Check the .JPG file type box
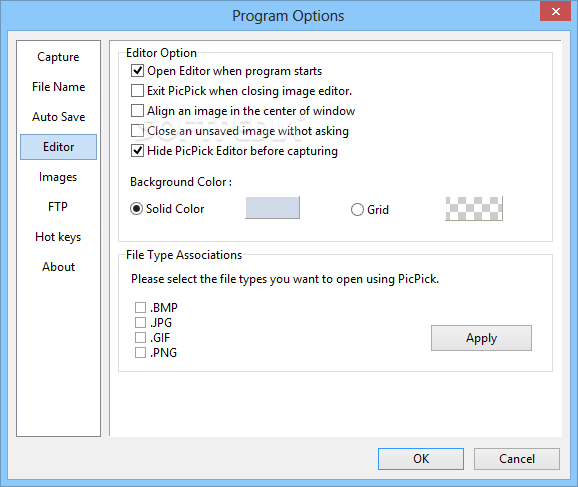The height and width of the screenshot is (487, 578). [x=140, y=322]
